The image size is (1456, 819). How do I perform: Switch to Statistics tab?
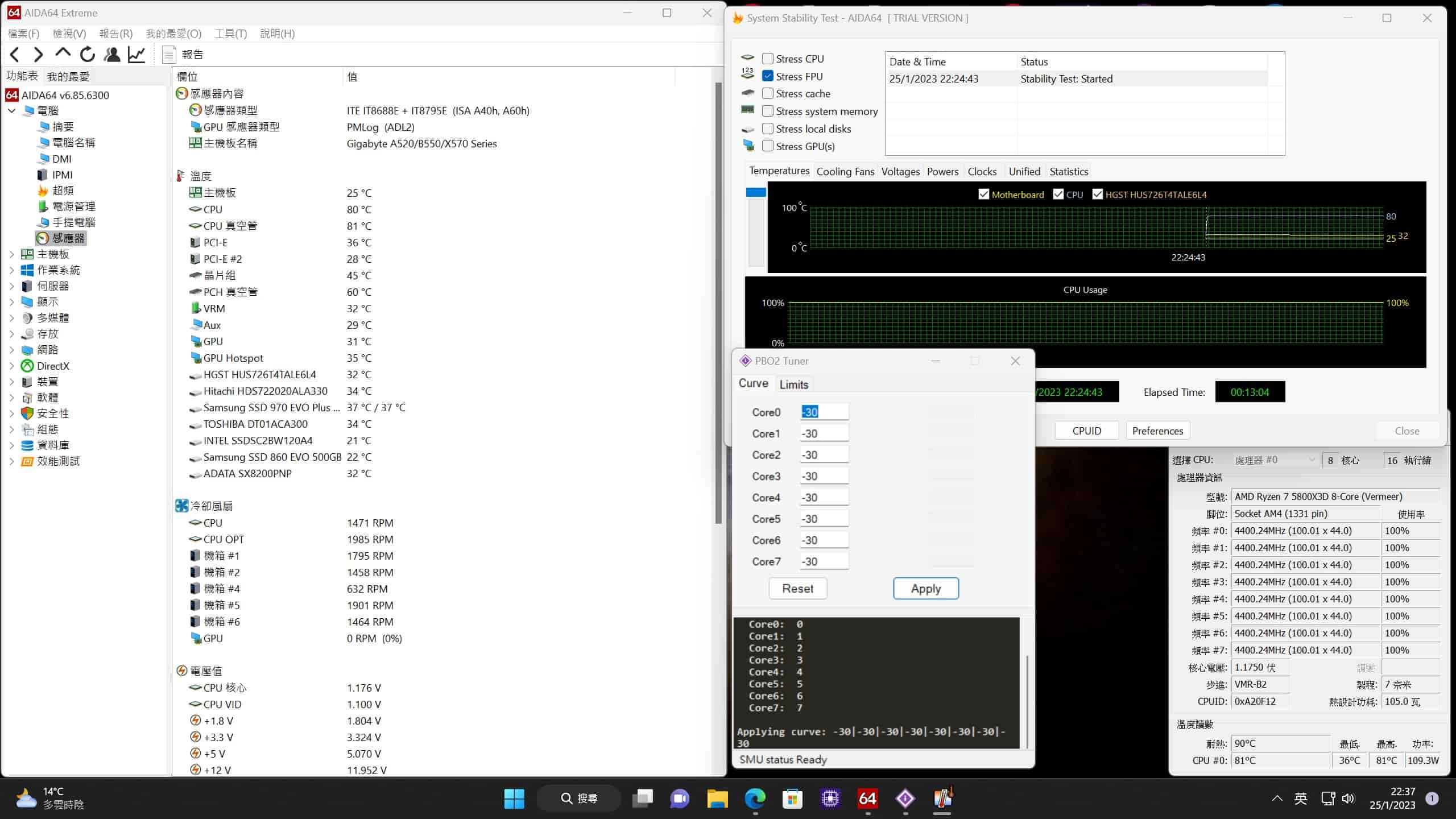coord(1069,171)
